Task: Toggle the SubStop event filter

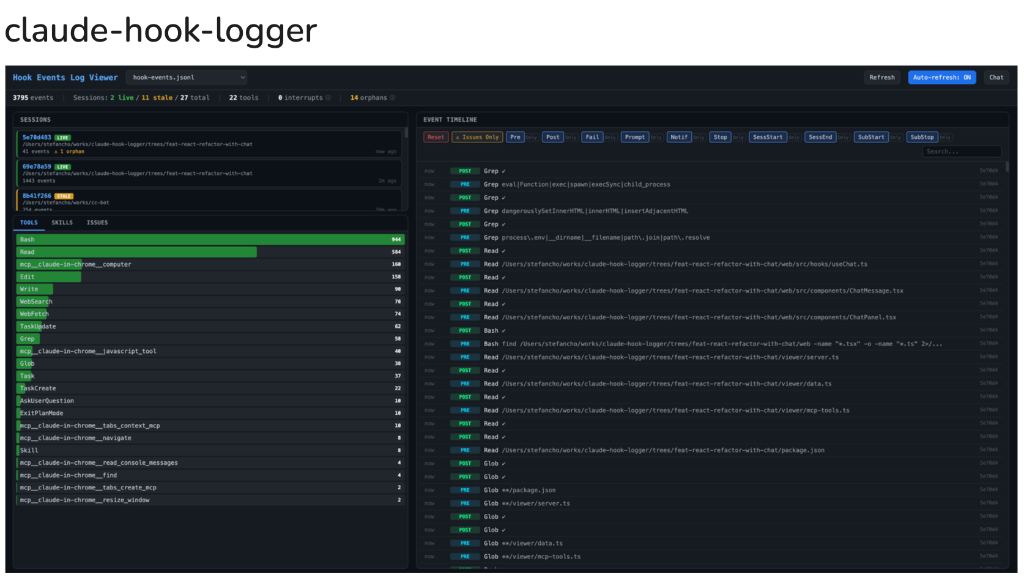Action: point(921,137)
